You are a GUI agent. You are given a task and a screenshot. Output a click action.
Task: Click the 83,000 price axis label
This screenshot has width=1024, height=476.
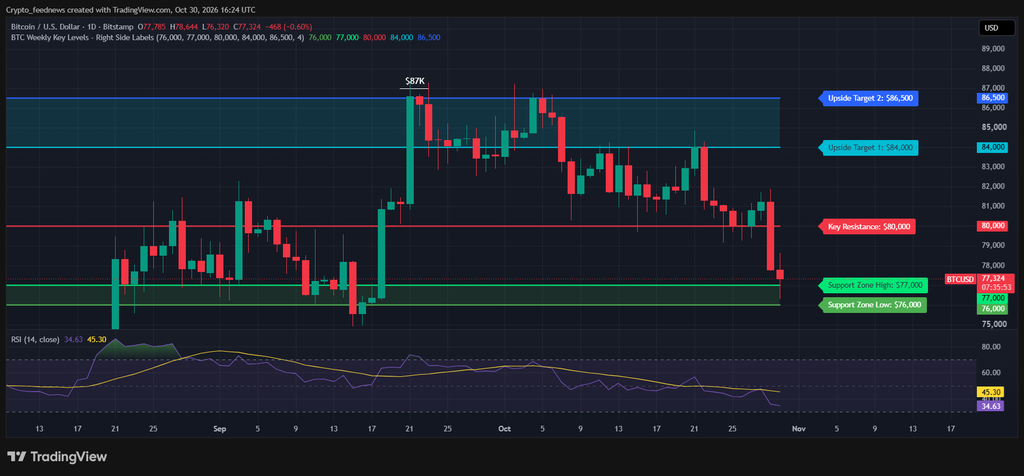click(993, 167)
